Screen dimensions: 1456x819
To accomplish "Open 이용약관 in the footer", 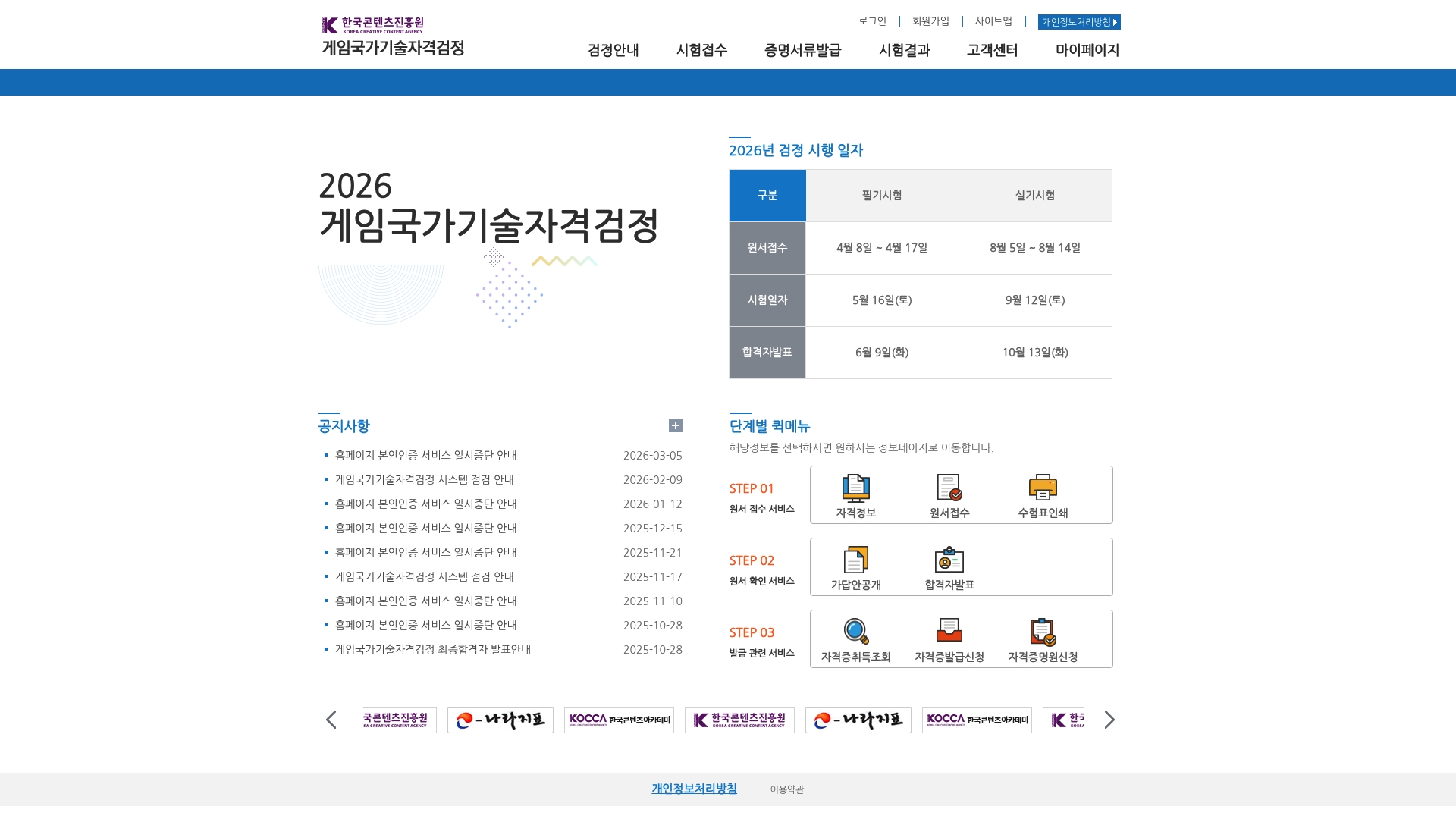I will (x=786, y=789).
